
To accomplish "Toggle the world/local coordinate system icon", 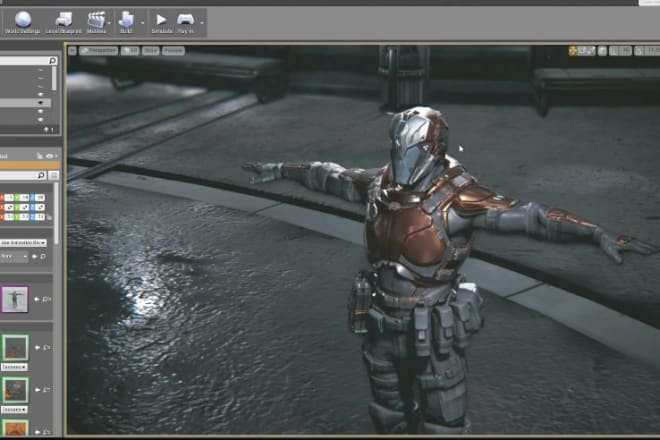I will point(602,51).
